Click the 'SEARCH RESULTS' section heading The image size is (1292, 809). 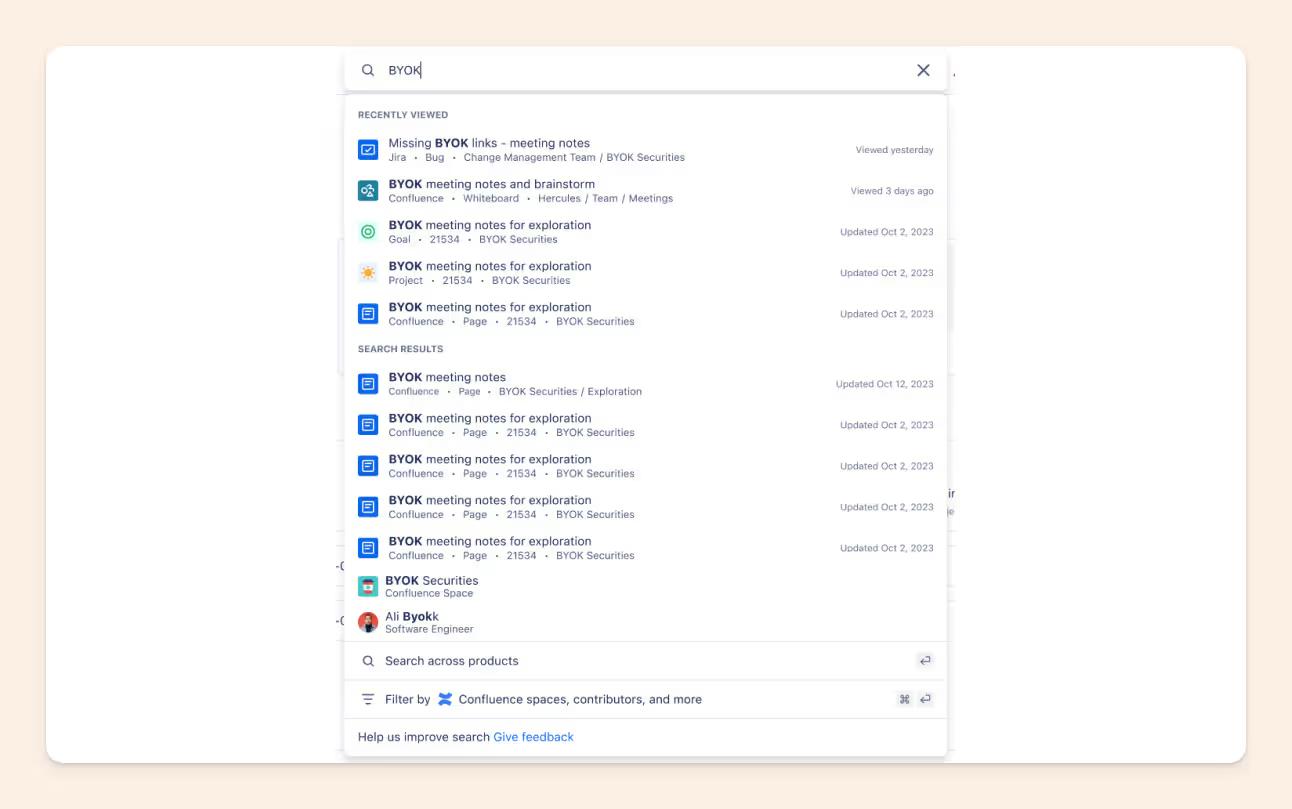(x=400, y=349)
